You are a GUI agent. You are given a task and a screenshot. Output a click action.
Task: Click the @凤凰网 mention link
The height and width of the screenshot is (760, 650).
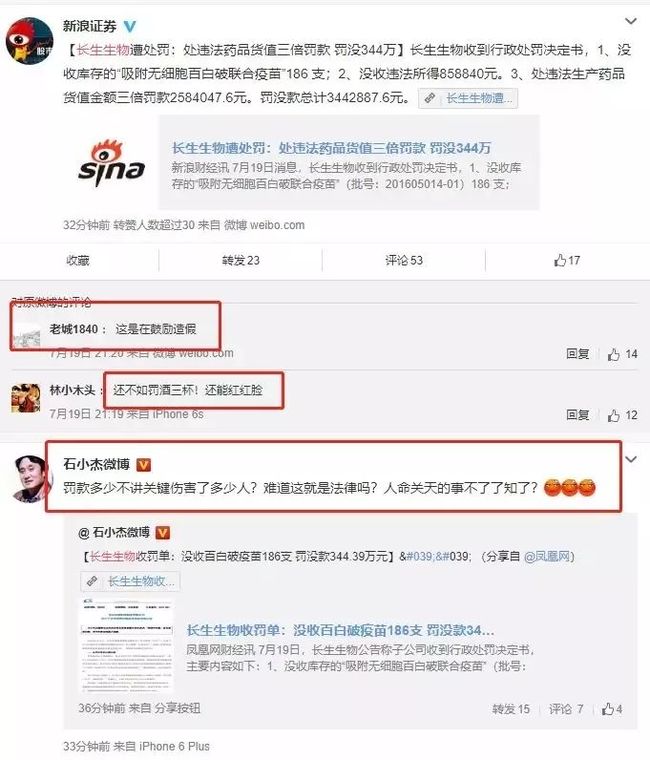pyautogui.click(x=546, y=556)
